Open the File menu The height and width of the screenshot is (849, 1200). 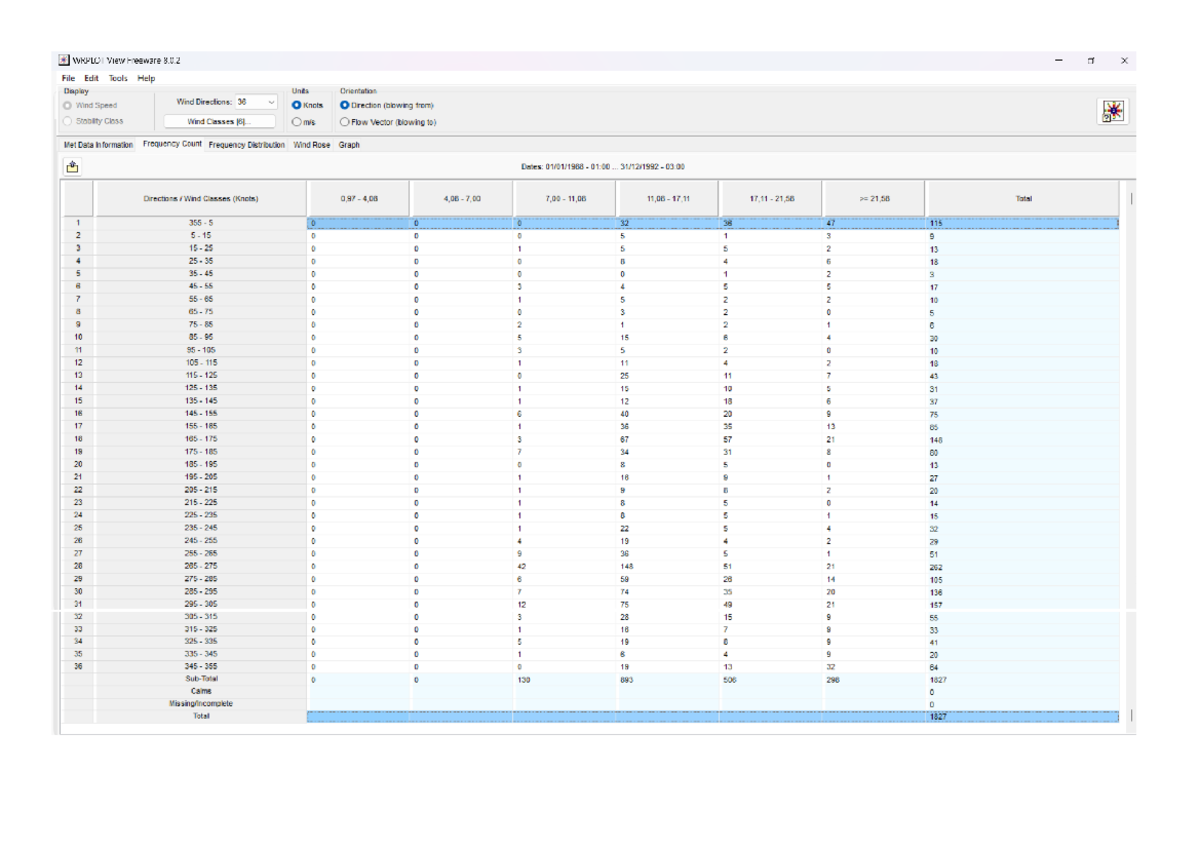(x=67, y=77)
